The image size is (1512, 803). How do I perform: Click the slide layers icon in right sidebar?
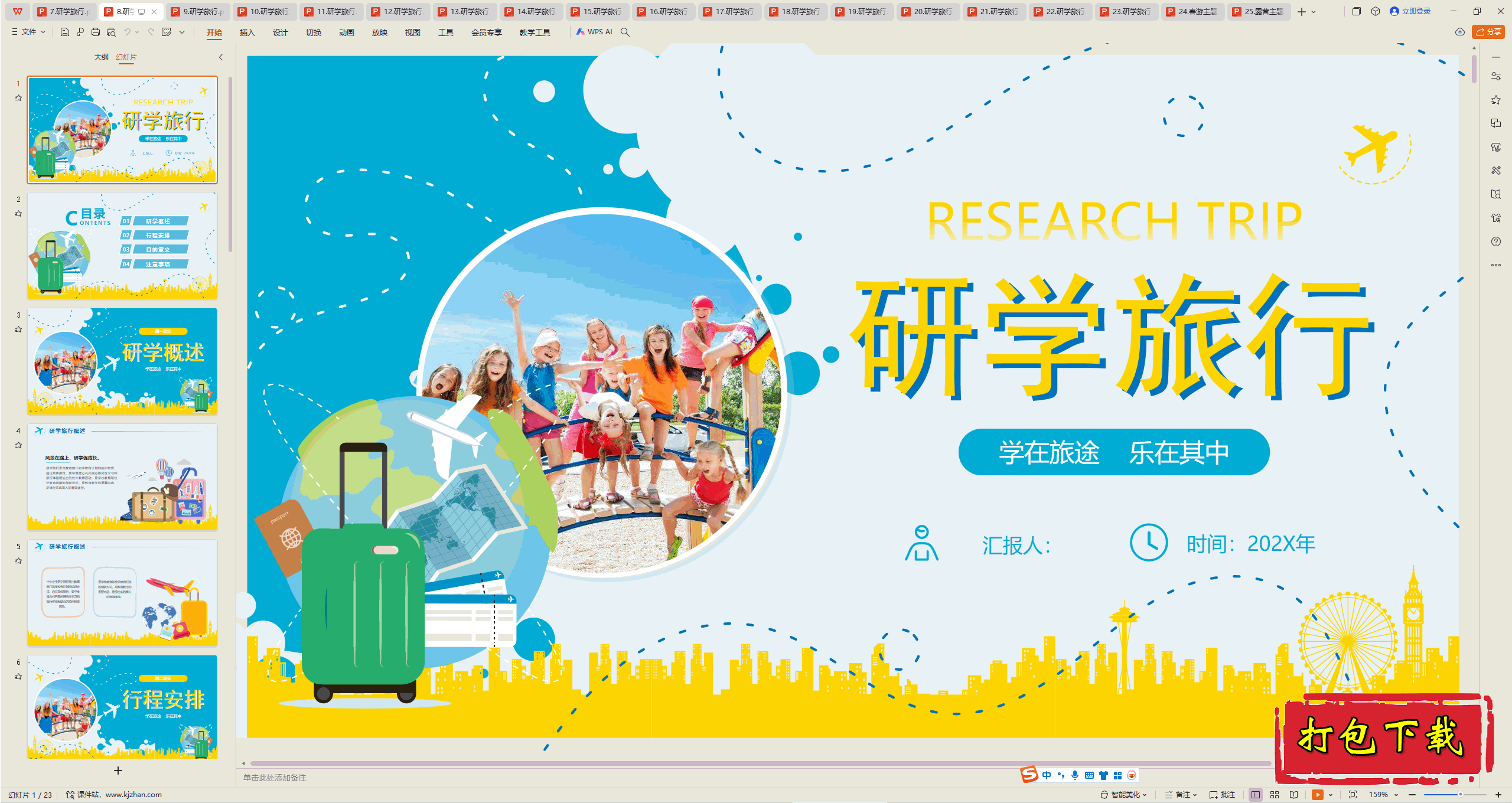1496,123
